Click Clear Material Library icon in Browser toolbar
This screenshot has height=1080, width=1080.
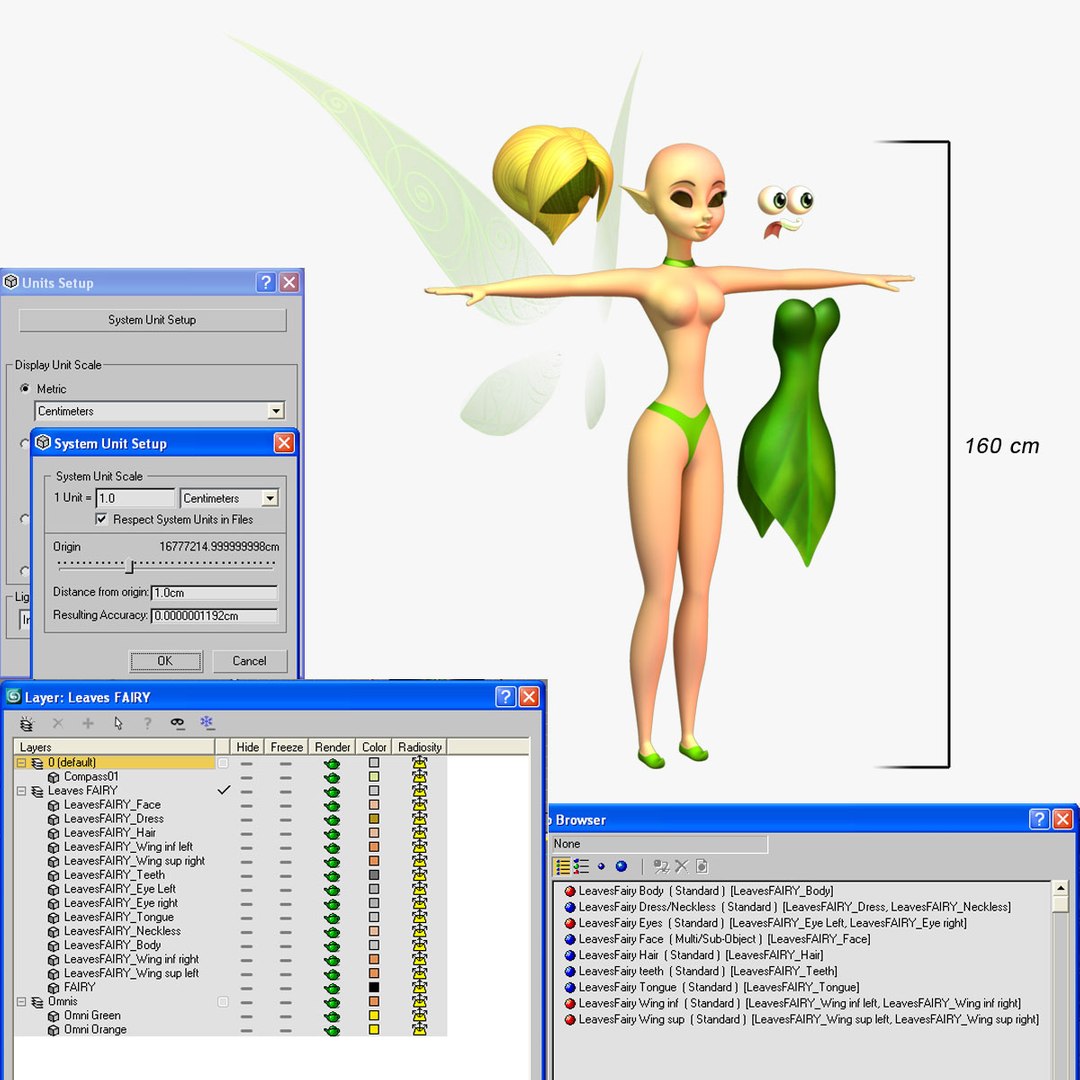(702, 866)
